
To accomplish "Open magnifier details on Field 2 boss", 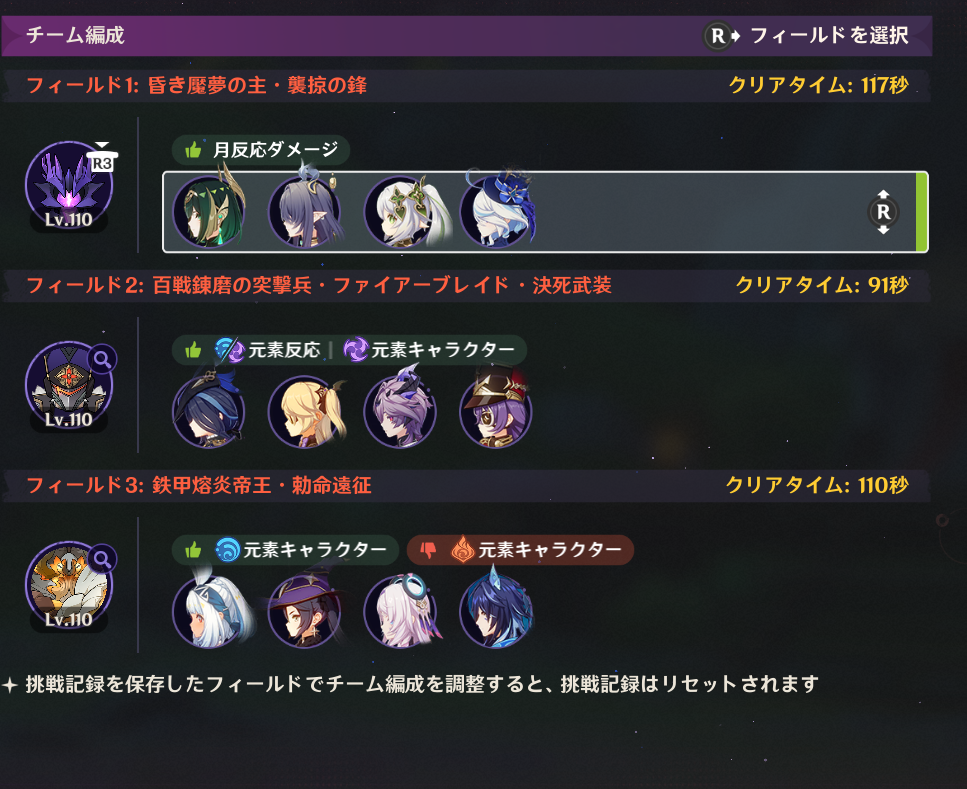I will click(x=102, y=358).
